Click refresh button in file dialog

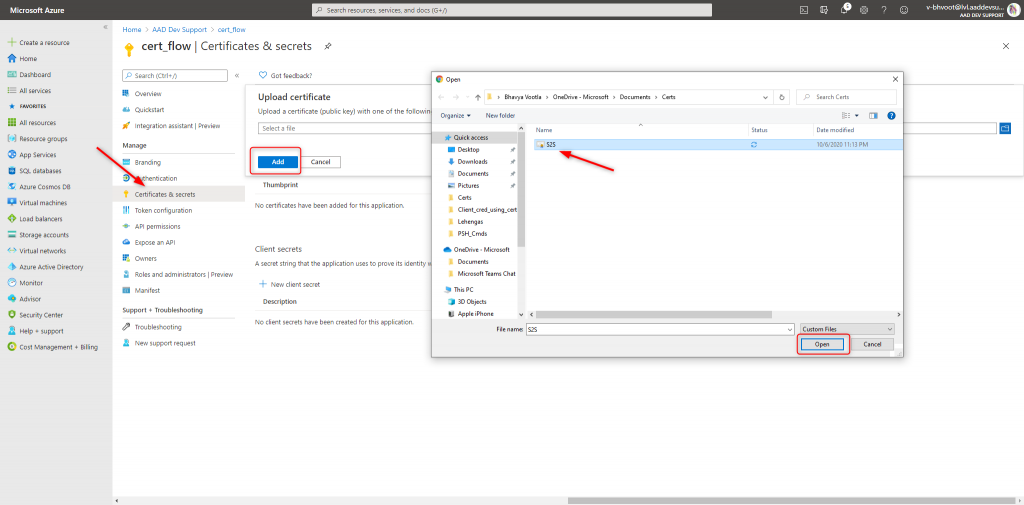[781, 97]
